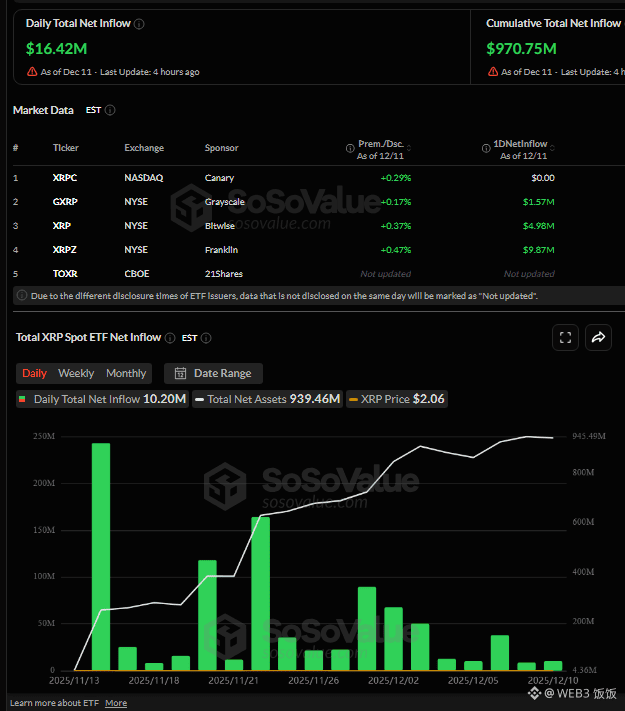This screenshot has height=711, width=625.
Task: Click the 945.49M right axis label
Action: (x=589, y=436)
